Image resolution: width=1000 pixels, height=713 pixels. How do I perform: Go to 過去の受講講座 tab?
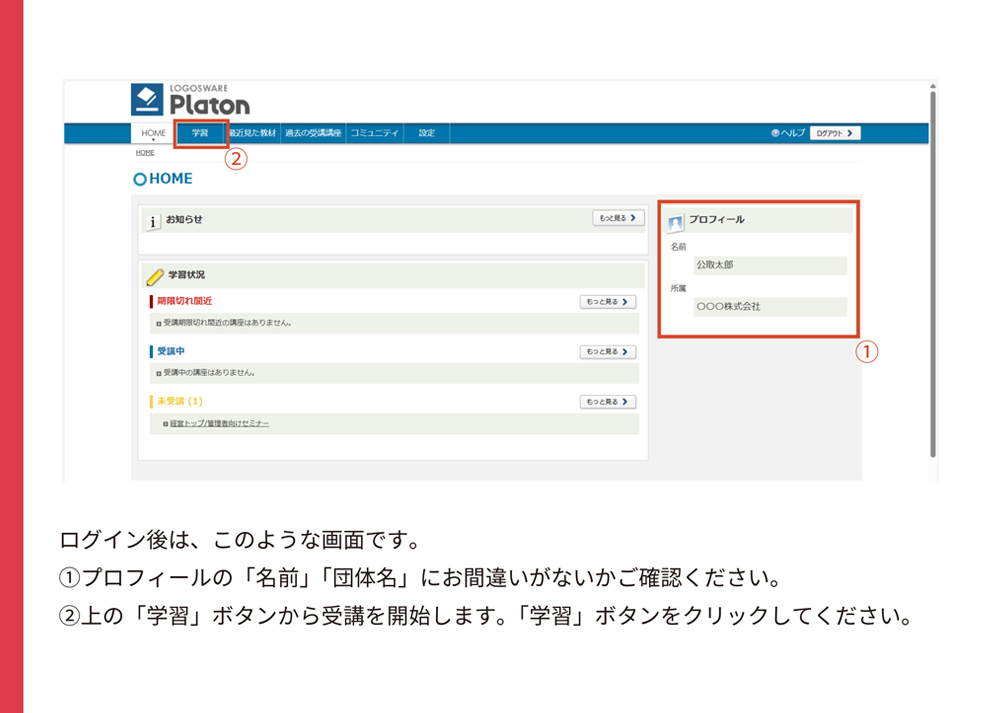(312, 133)
